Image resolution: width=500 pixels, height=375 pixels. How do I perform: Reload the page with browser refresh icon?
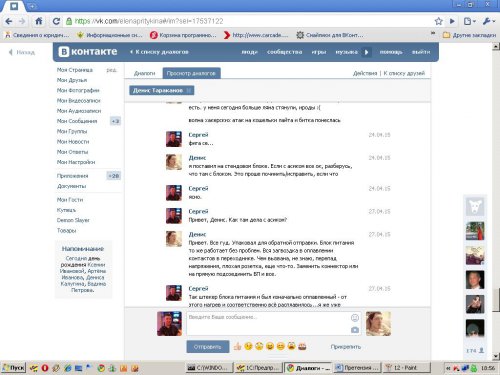pos(56,21)
